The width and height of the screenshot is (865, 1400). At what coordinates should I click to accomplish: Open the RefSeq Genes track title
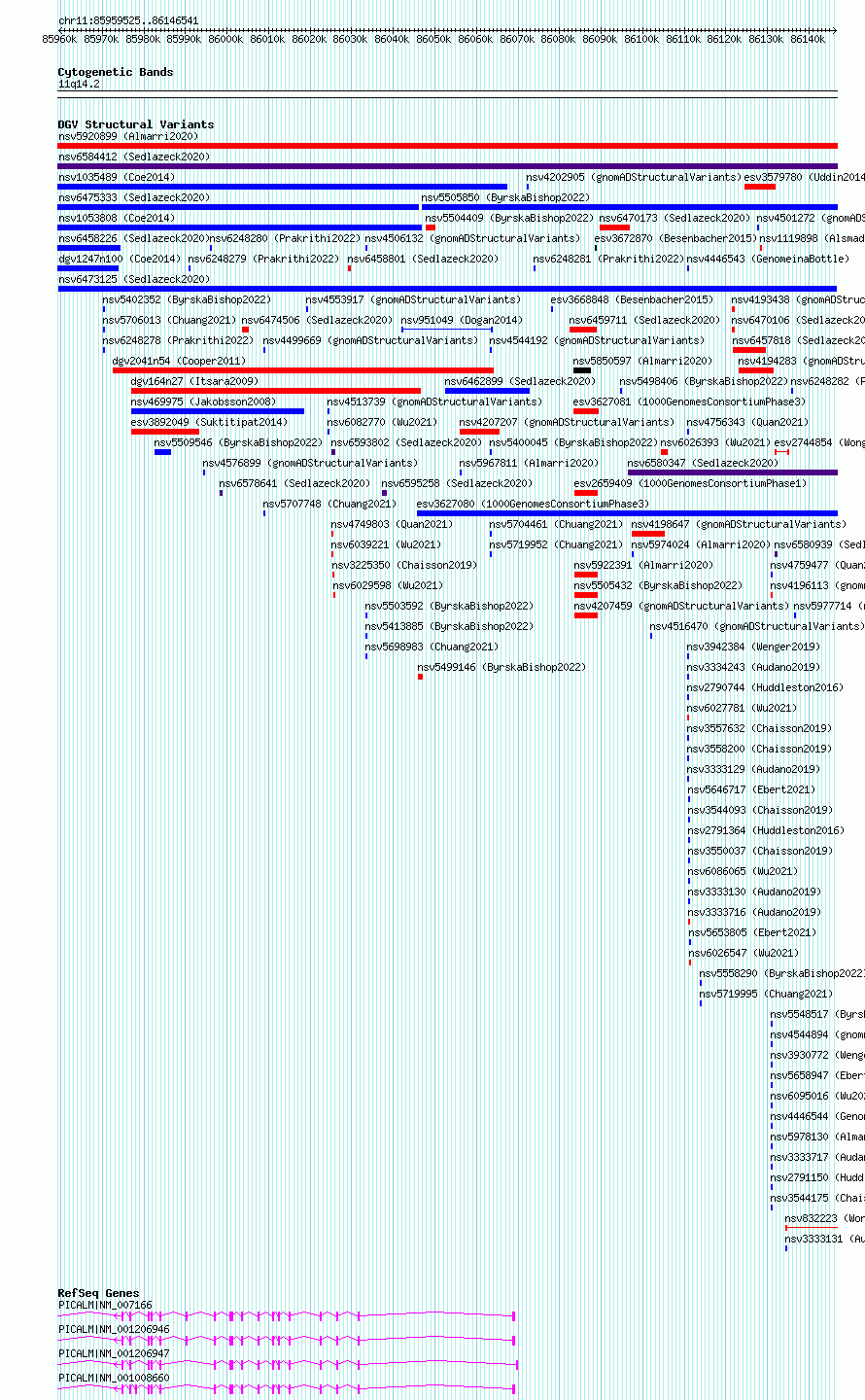(x=98, y=1293)
